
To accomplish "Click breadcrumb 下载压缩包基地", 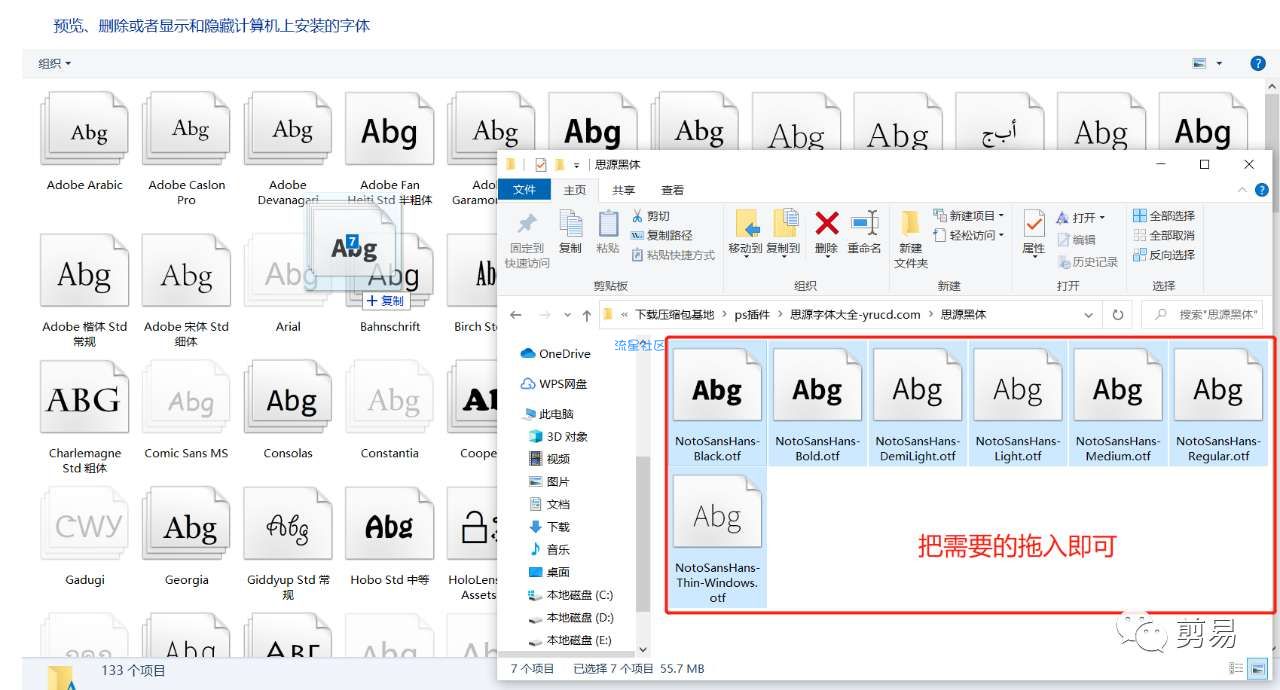I will tap(675, 314).
